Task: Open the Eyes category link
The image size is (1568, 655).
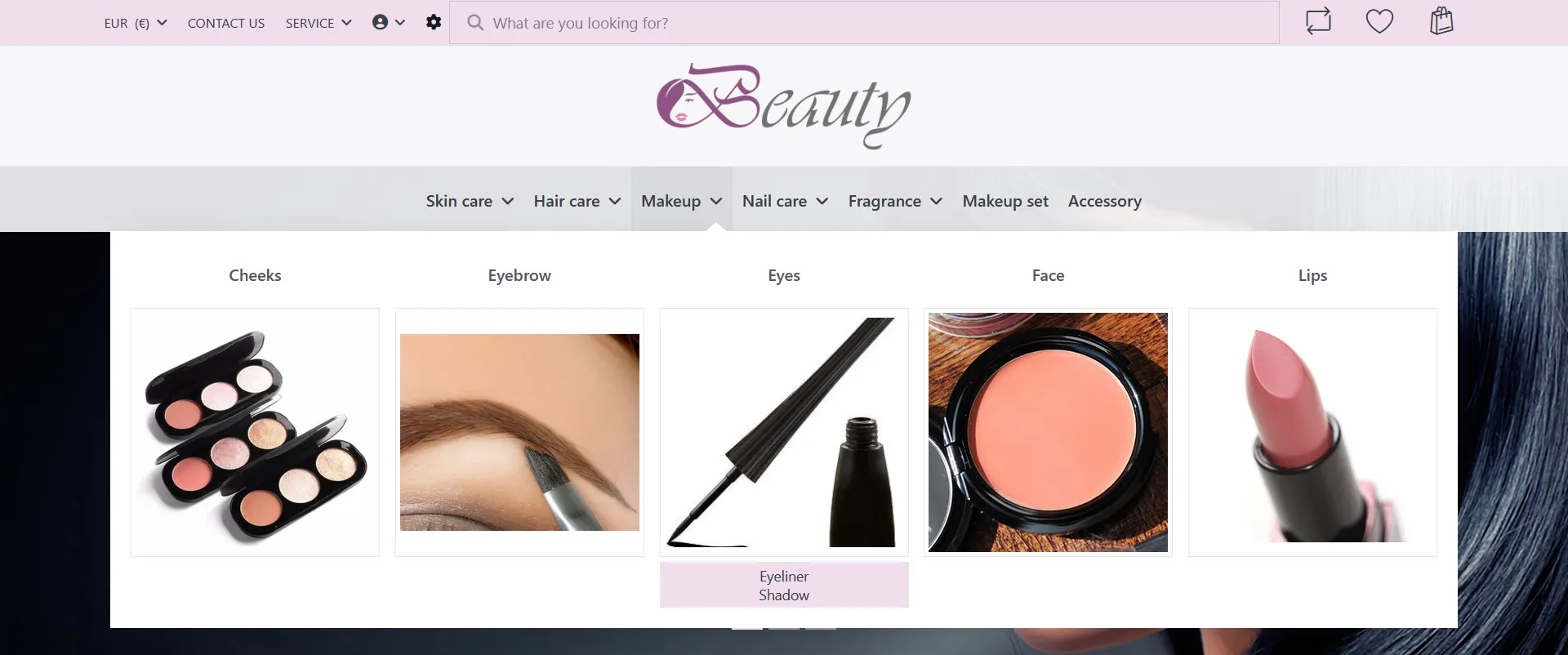Action: [784, 275]
